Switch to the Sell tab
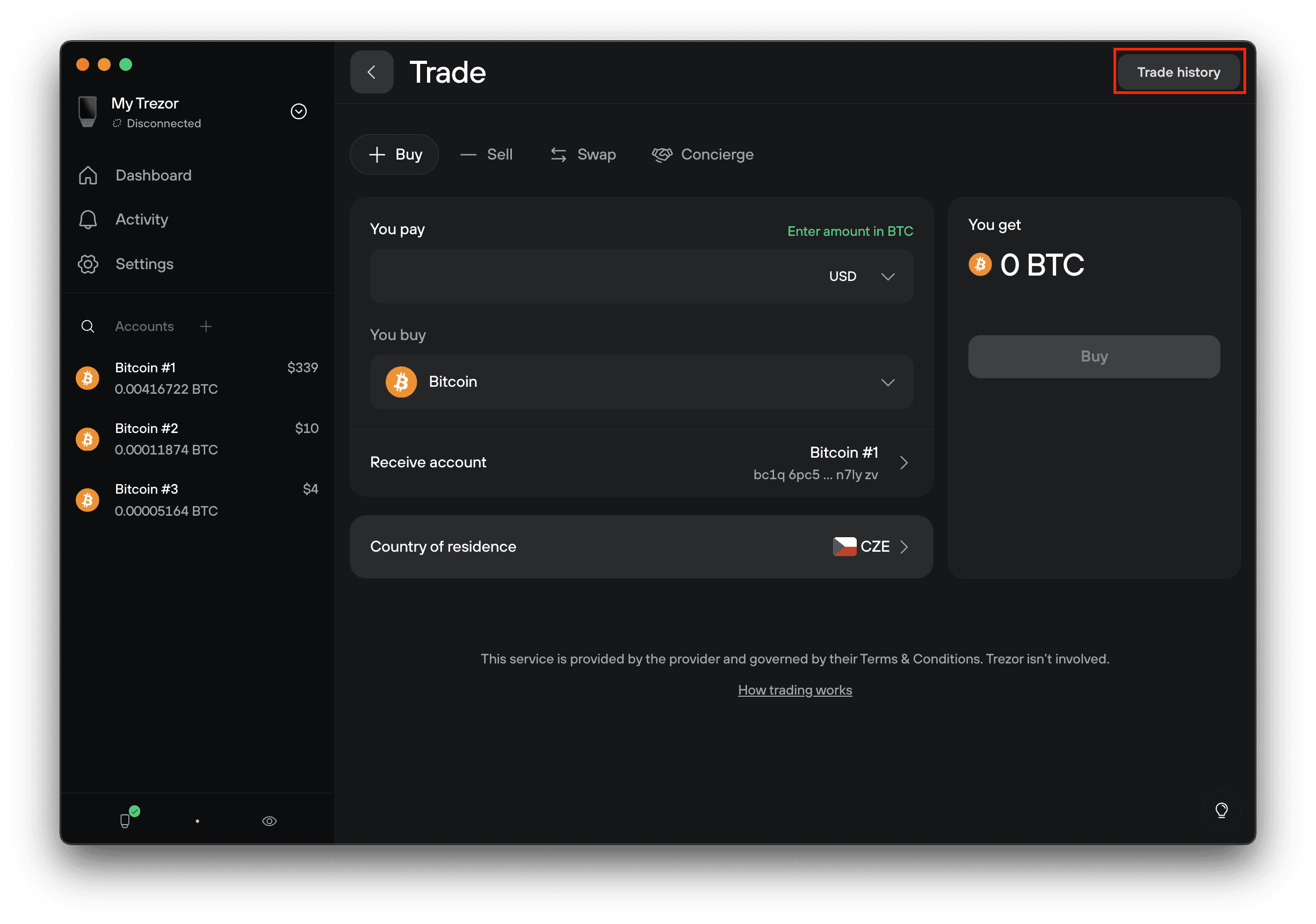1316x924 pixels. point(487,155)
